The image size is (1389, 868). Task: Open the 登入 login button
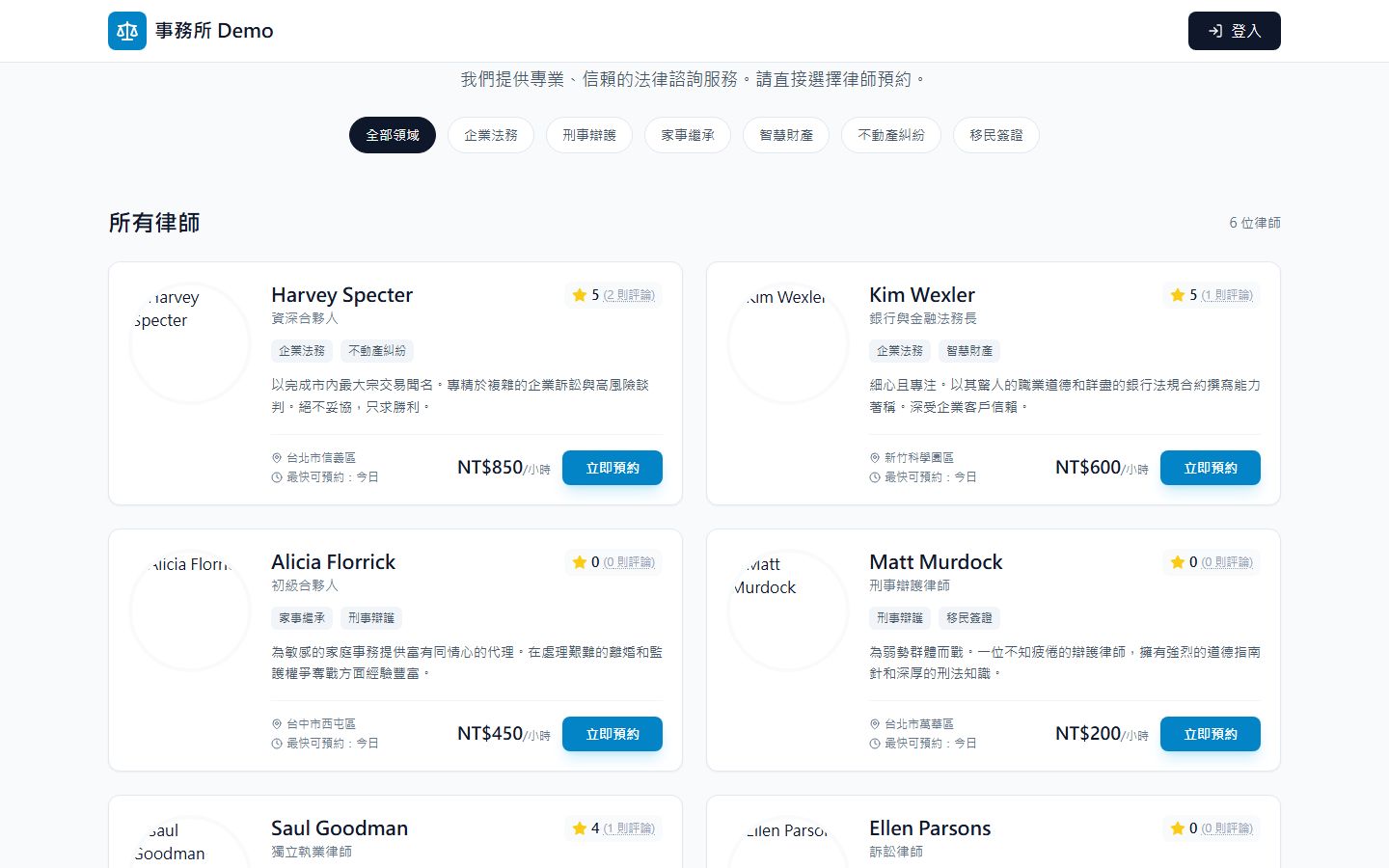pyautogui.click(x=1235, y=31)
